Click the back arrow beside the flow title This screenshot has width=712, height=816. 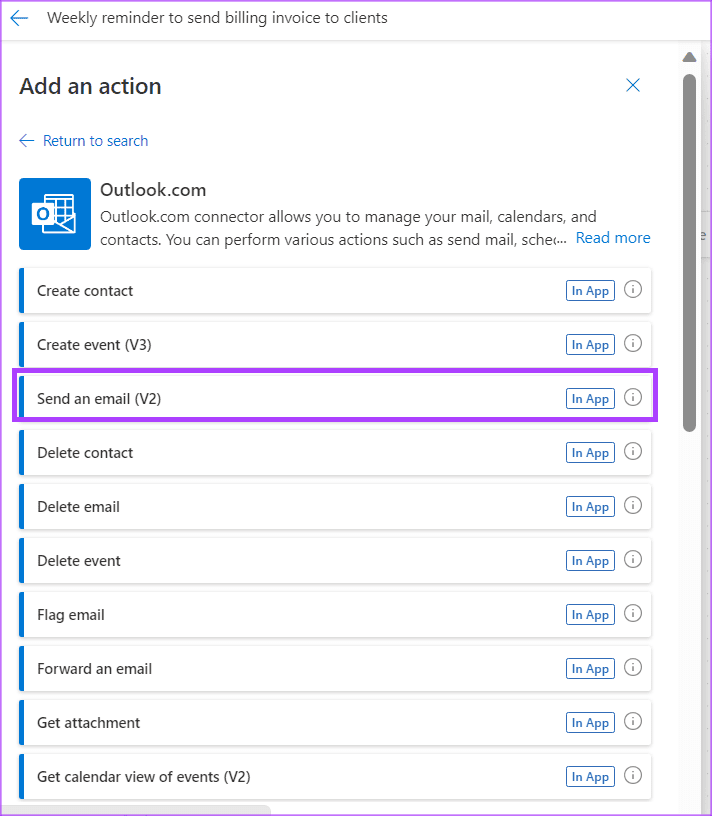[19, 18]
